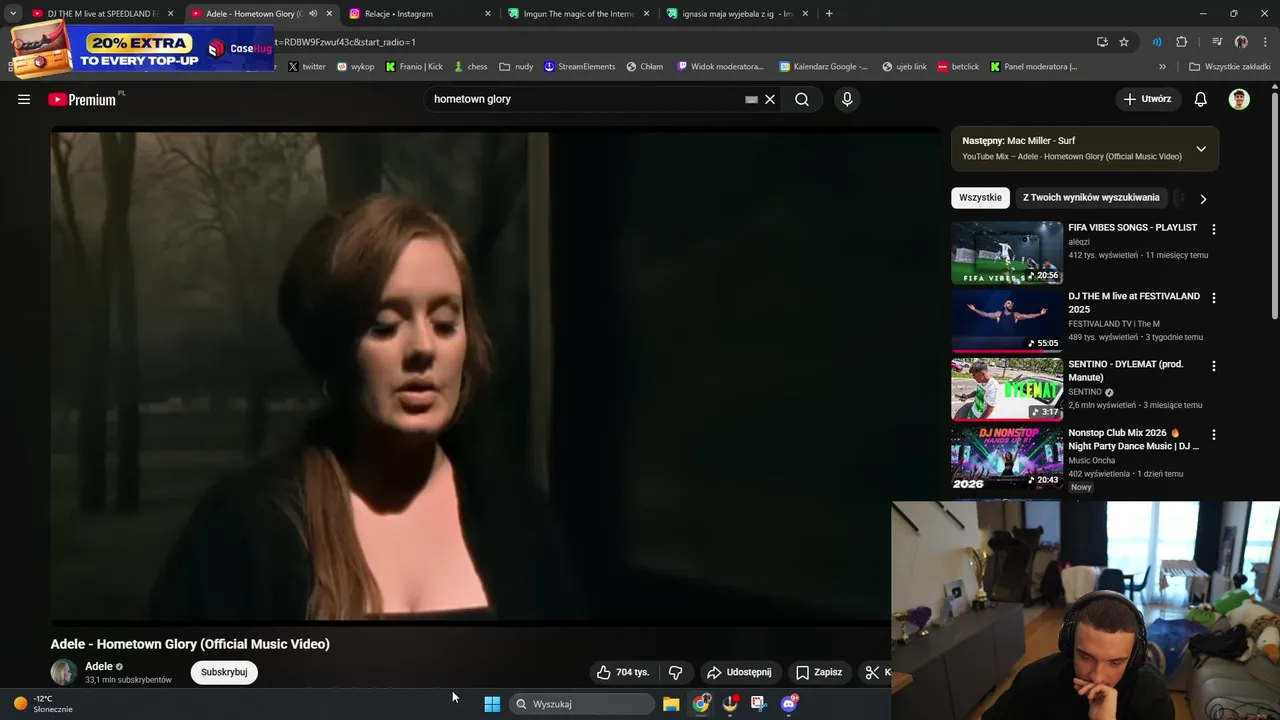Open the weather widget showing -12°C
This screenshot has height=720, width=1280.
42,704
